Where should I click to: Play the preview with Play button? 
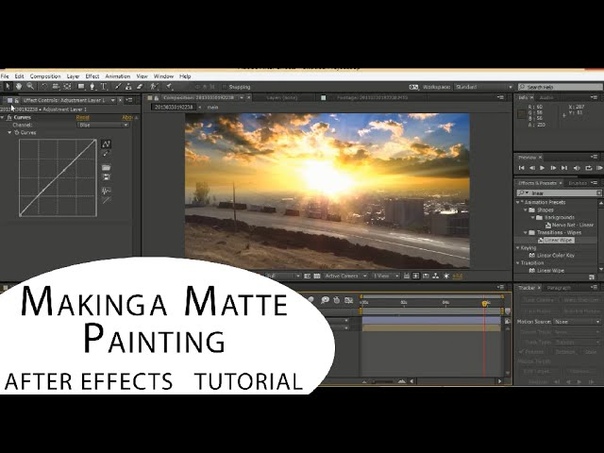542,168
